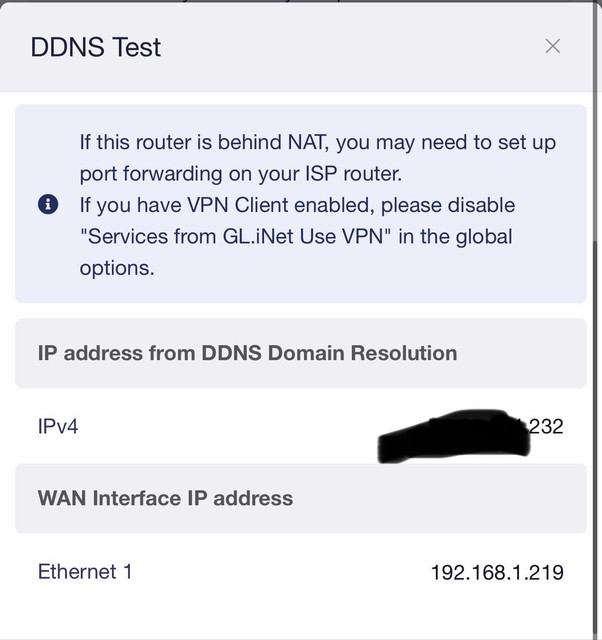Select the IPv4 row label
This screenshot has width=602, height=640.
coord(58,427)
